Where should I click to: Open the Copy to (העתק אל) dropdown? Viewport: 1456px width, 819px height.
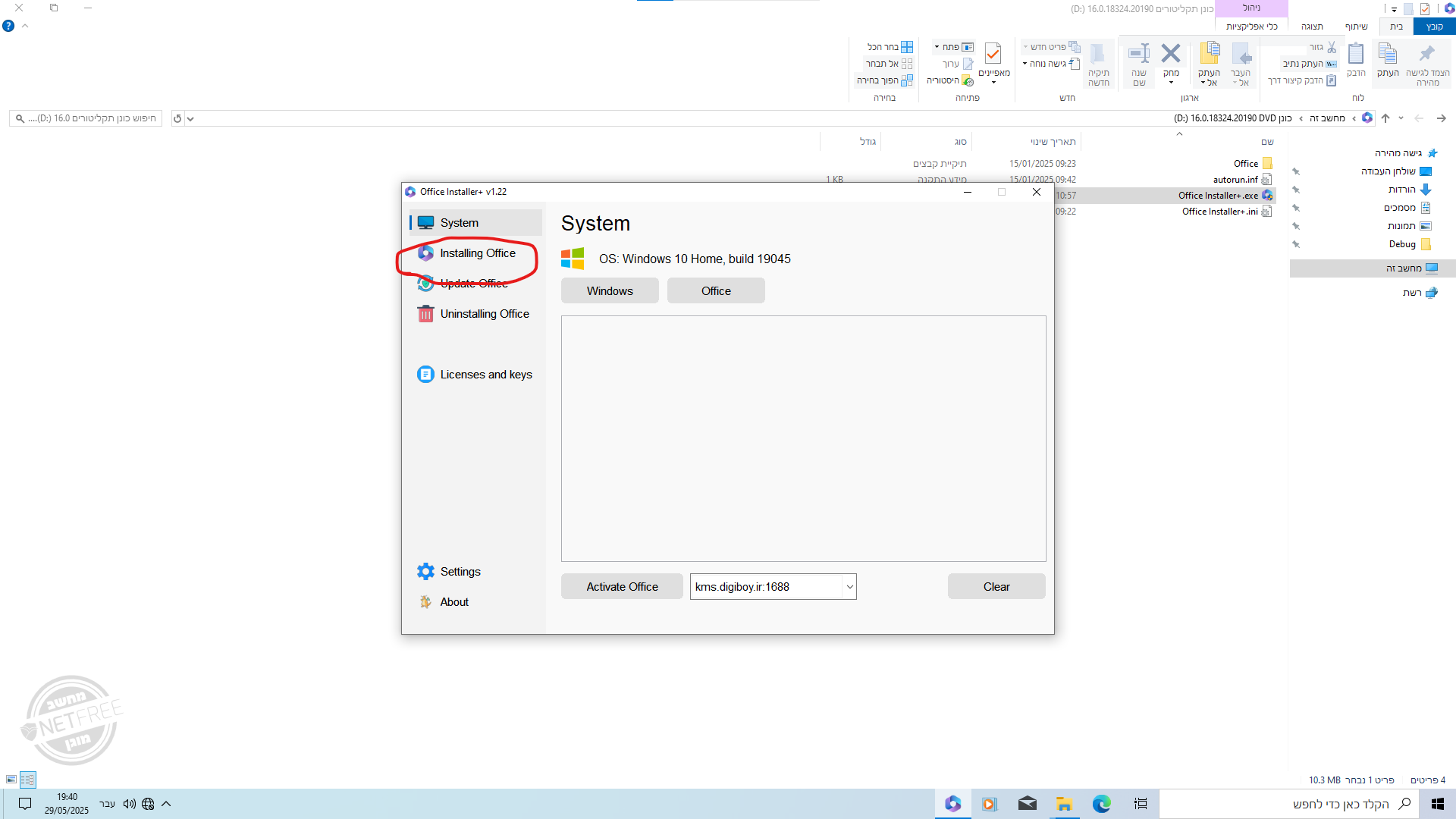coord(1209,64)
